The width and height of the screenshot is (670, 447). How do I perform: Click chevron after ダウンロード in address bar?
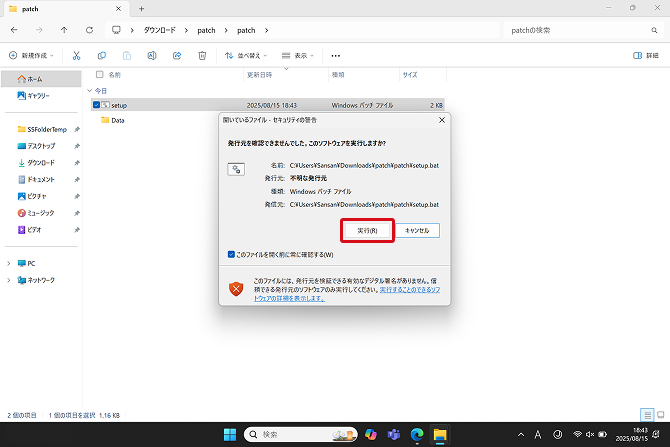click(x=186, y=30)
